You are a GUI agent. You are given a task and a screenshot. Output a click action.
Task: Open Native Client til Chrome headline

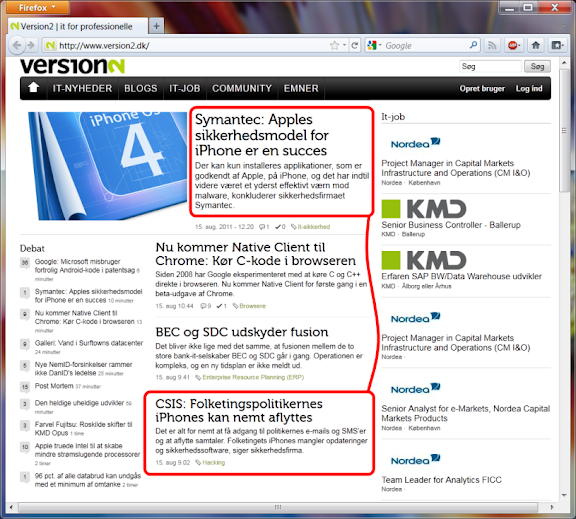(x=256, y=254)
